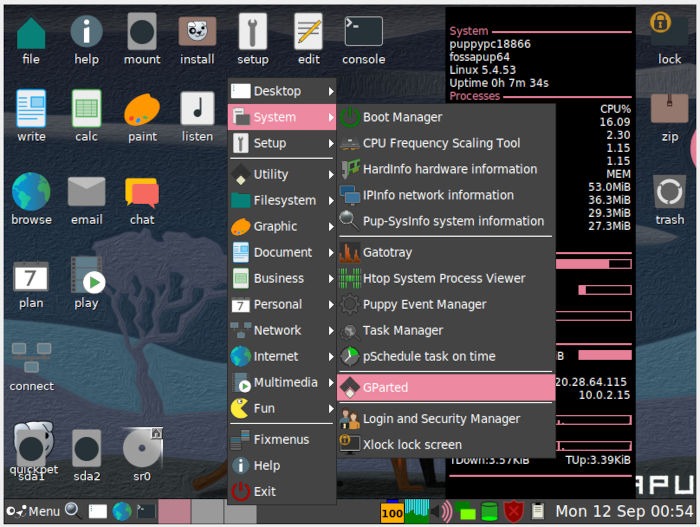700x527 pixels.
Task: Launch the write word processor icon
Action: 31,109
